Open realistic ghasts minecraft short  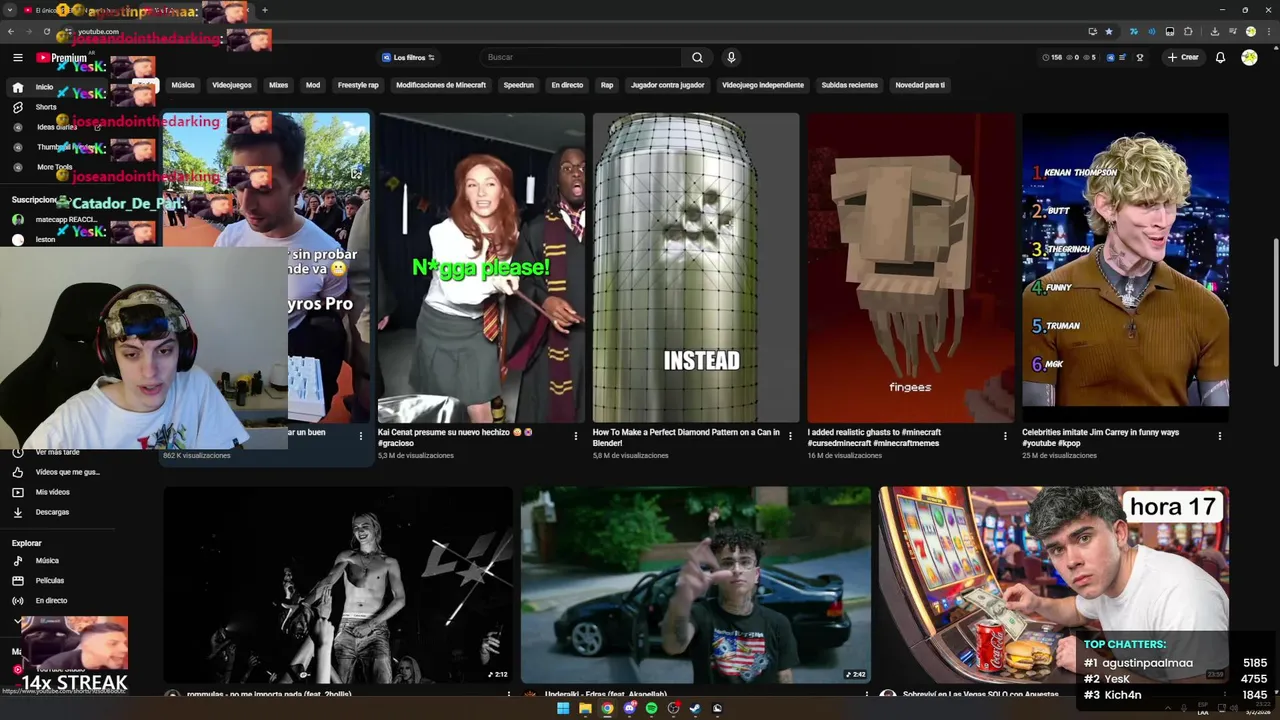pos(911,267)
